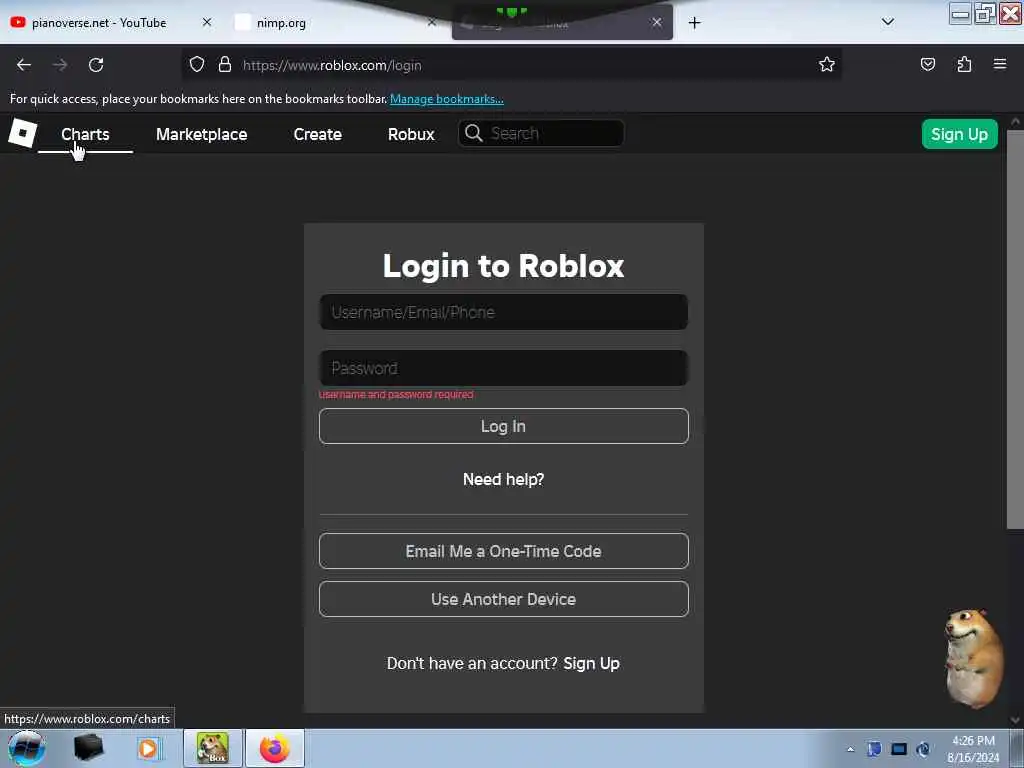Image resolution: width=1024 pixels, height=768 pixels.
Task: Focus the Password field
Action: click(504, 368)
